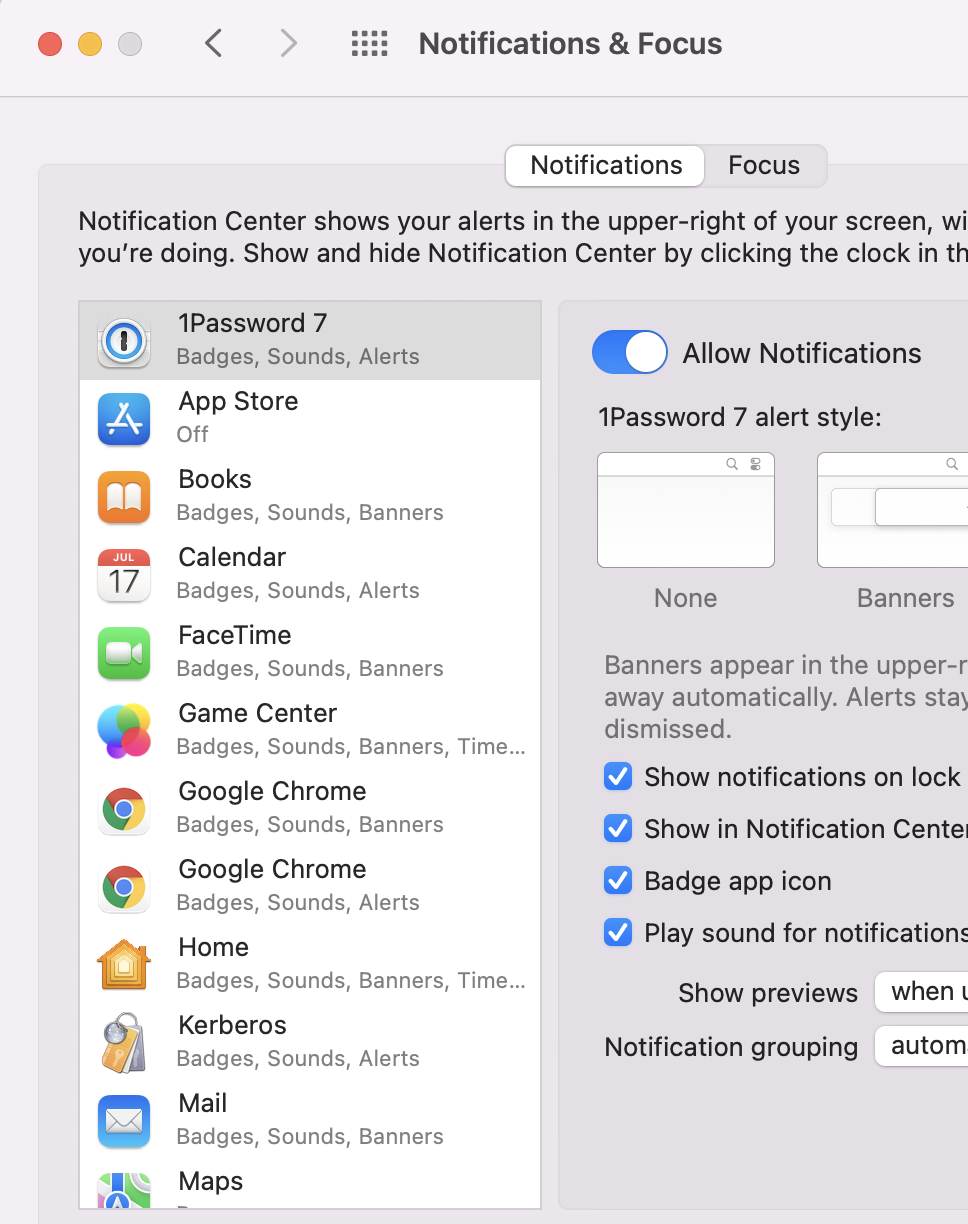
Task: Select the Home label in list
Action: point(214,948)
